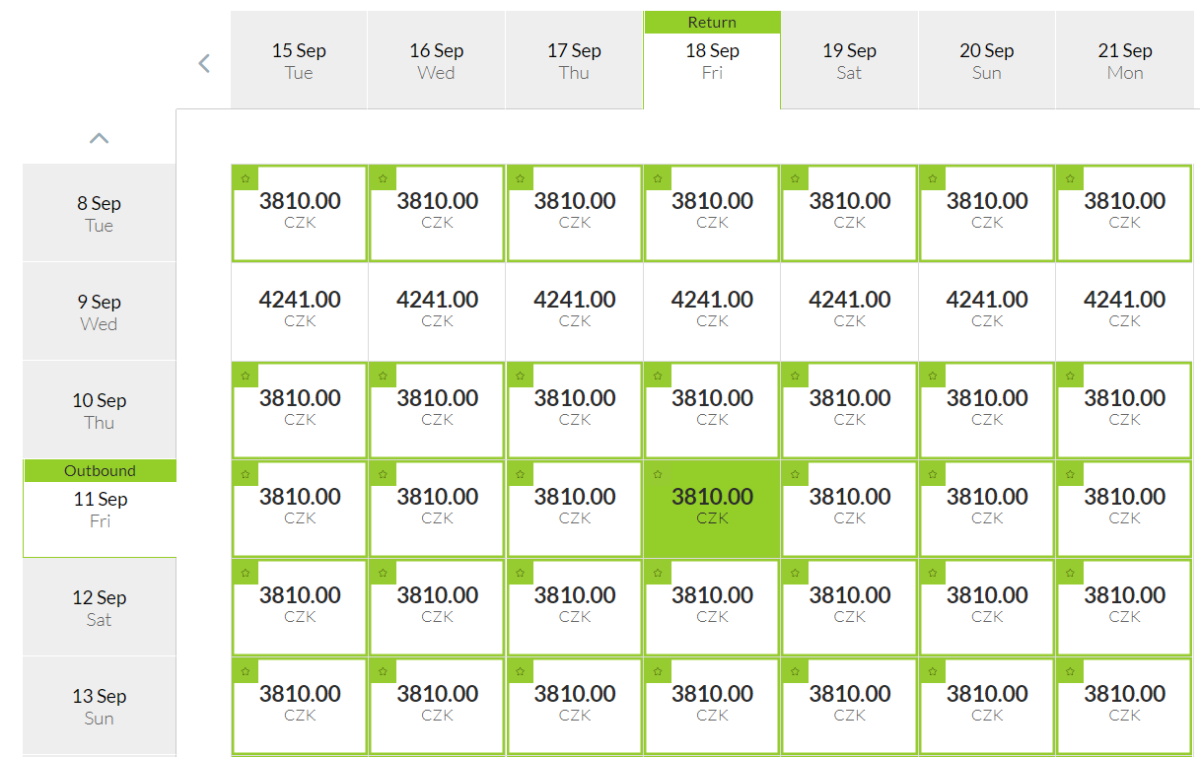Pick 3810.00 CZK fare for 12 Sep/21 Sep
Image resolution: width=1200 pixels, height=757 pixels.
coord(1125,604)
